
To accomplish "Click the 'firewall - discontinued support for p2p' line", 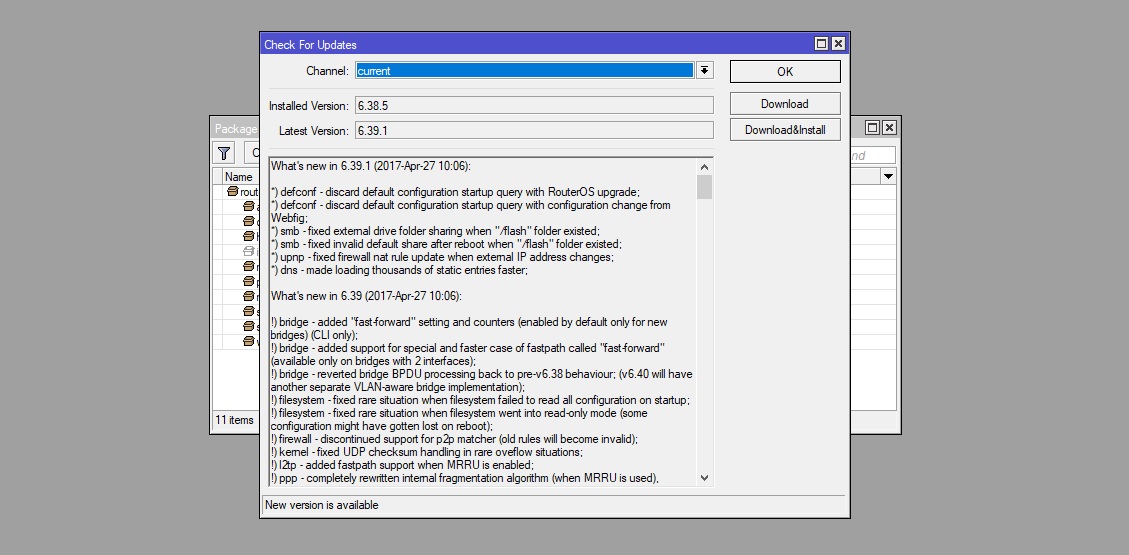I will tap(454, 438).
